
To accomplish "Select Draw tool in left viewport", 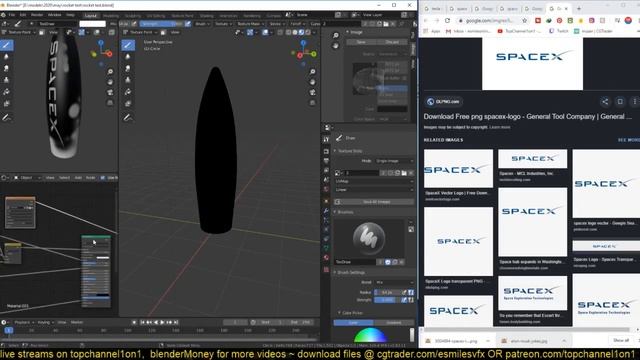I will 6,45.
